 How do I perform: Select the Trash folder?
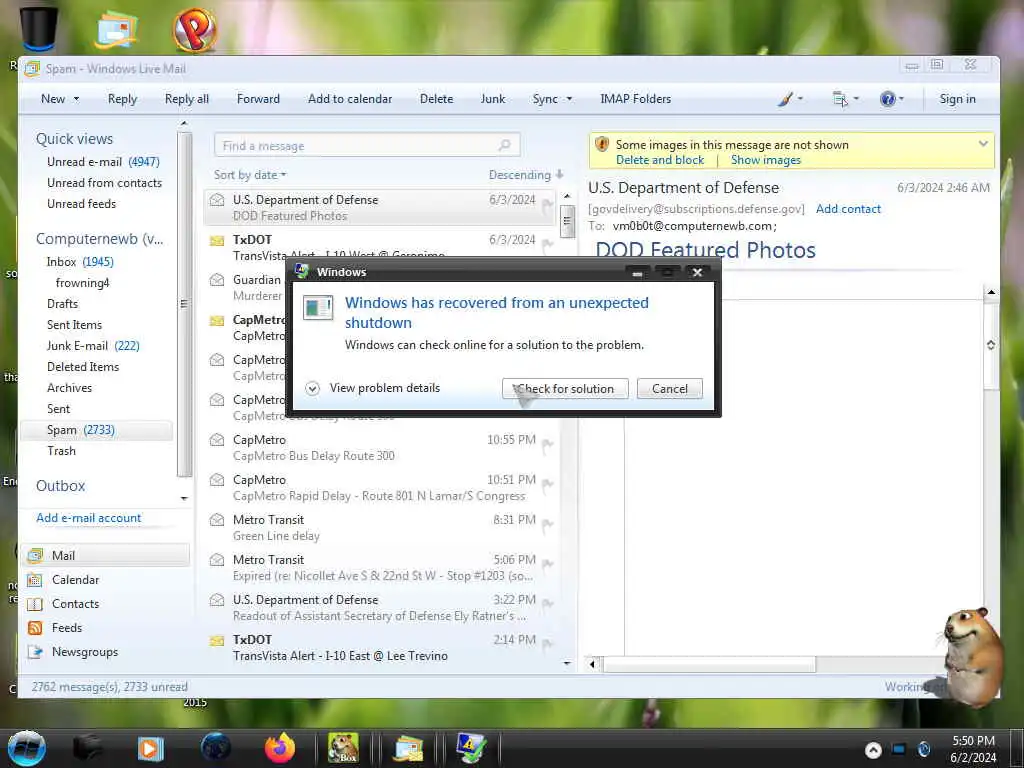pyautogui.click(x=61, y=451)
